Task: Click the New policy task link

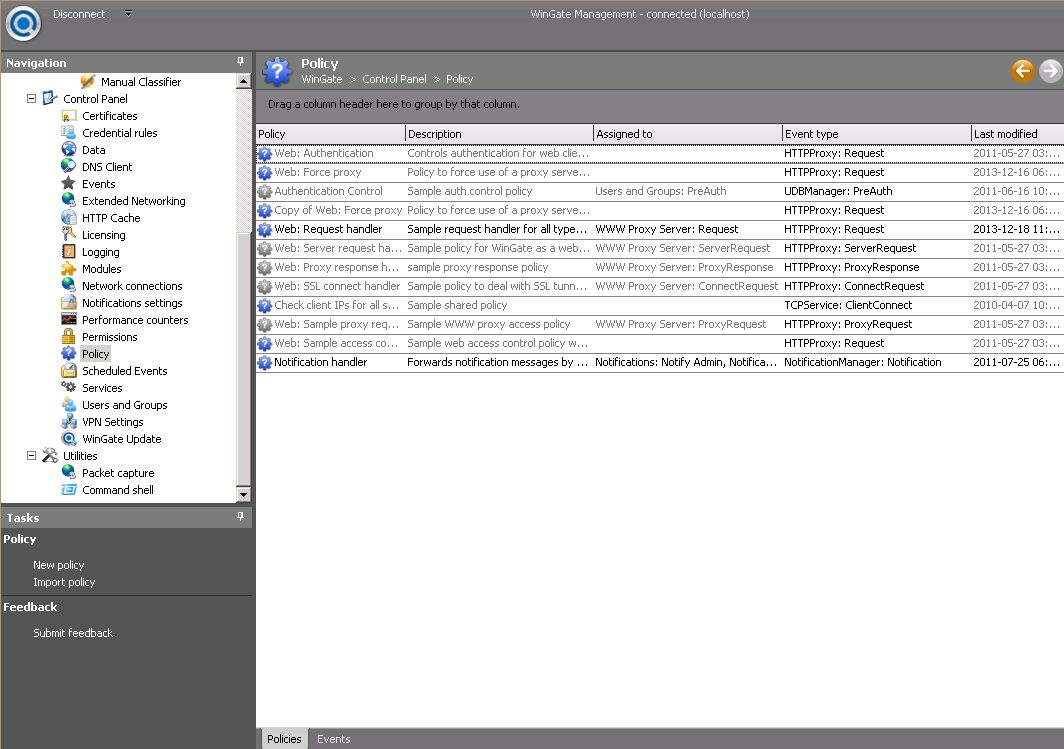Action: pyautogui.click(x=58, y=565)
